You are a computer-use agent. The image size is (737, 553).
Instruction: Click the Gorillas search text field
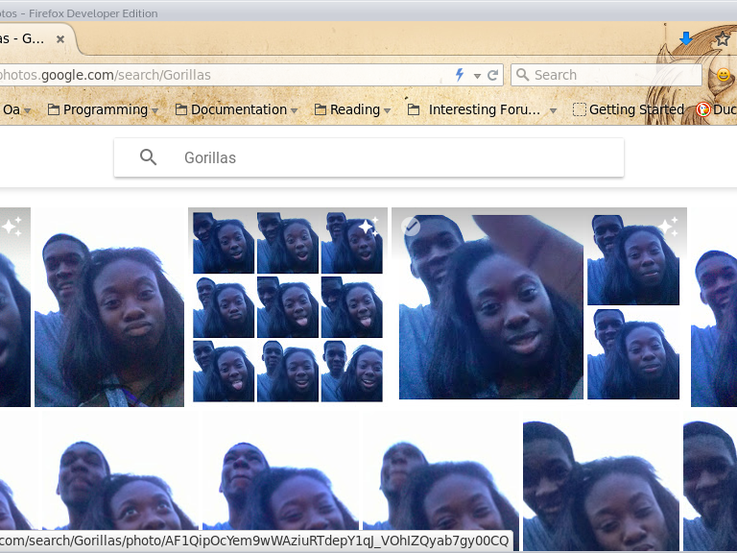[390, 158]
